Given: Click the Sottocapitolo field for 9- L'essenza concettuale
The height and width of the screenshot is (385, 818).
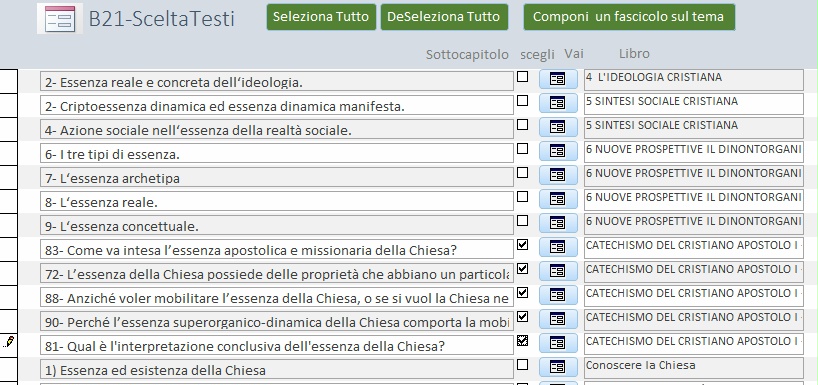Looking at the screenshot, I should point(277,225).
